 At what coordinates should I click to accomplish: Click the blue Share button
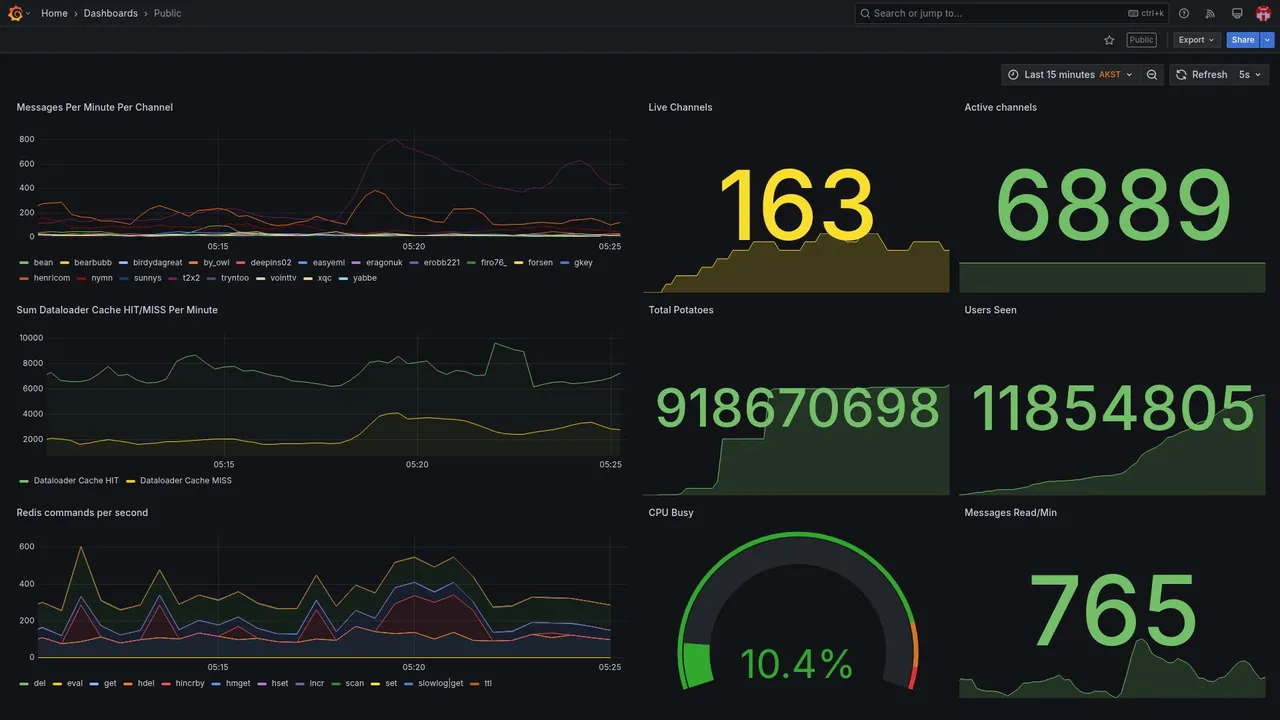tap(1243, 40)
